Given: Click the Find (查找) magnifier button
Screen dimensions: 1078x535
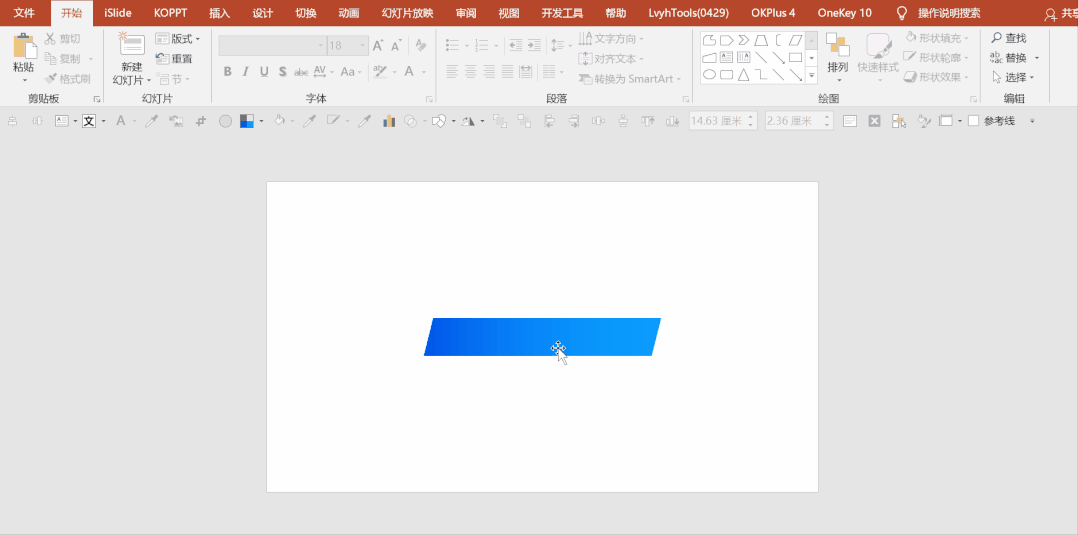Looking at the screenshot, I should tap(1009, 38).
